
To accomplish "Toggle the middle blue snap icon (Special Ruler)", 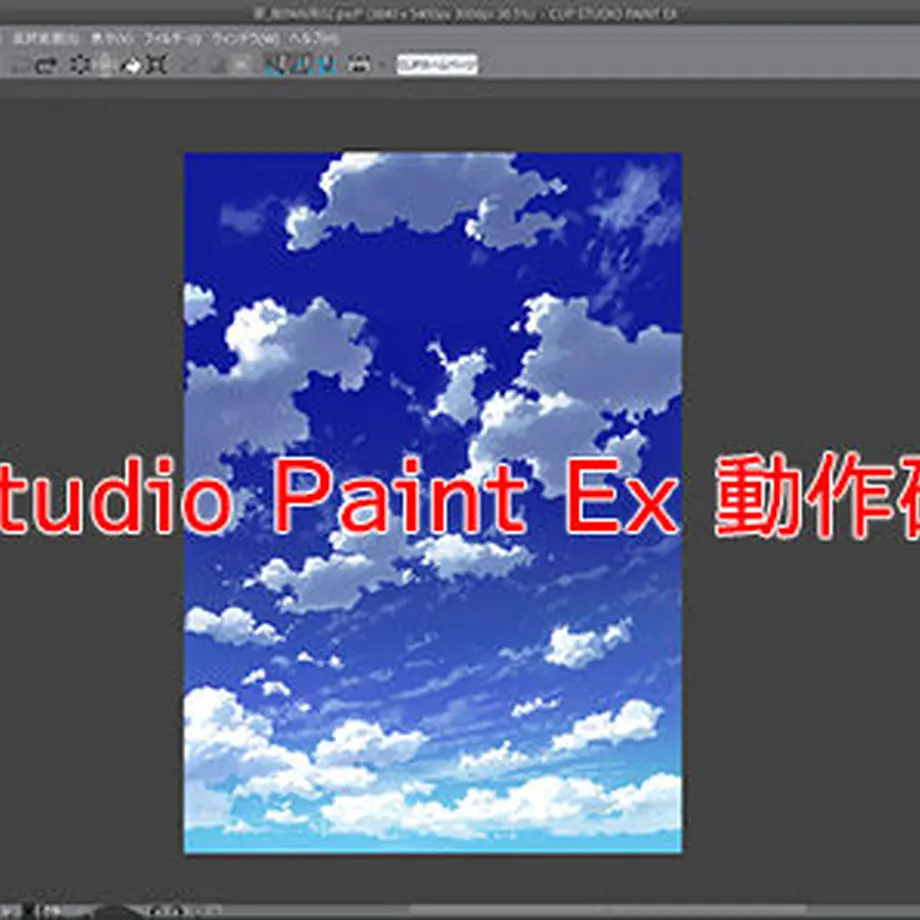I will 300,65.
